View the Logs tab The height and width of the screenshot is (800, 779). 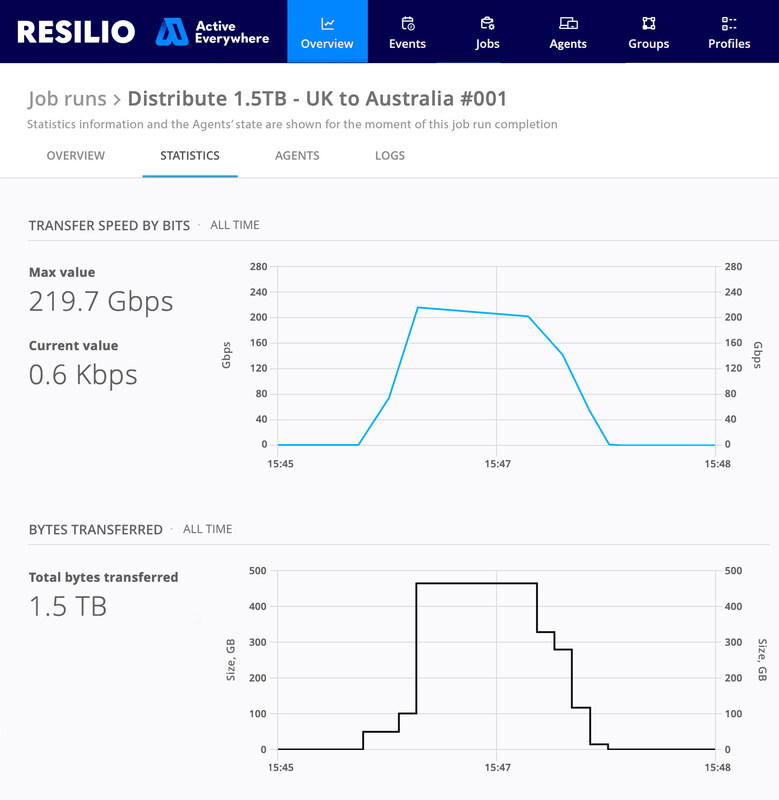click(x=390, y=156)
